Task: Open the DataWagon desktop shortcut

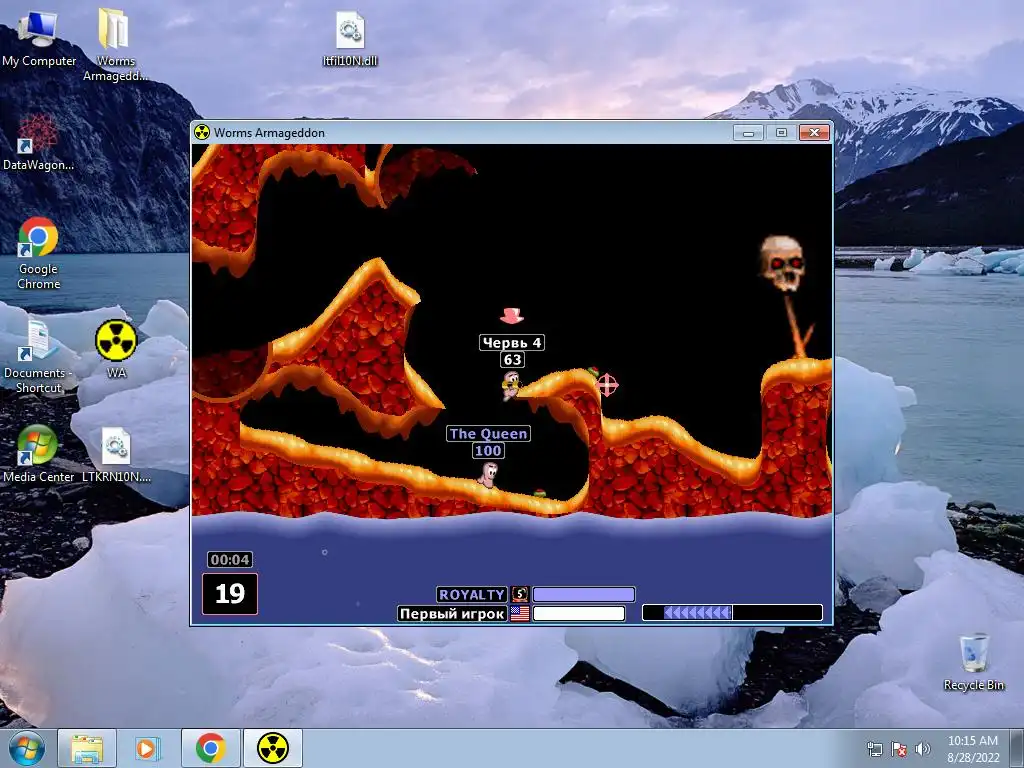Action: 38,142
